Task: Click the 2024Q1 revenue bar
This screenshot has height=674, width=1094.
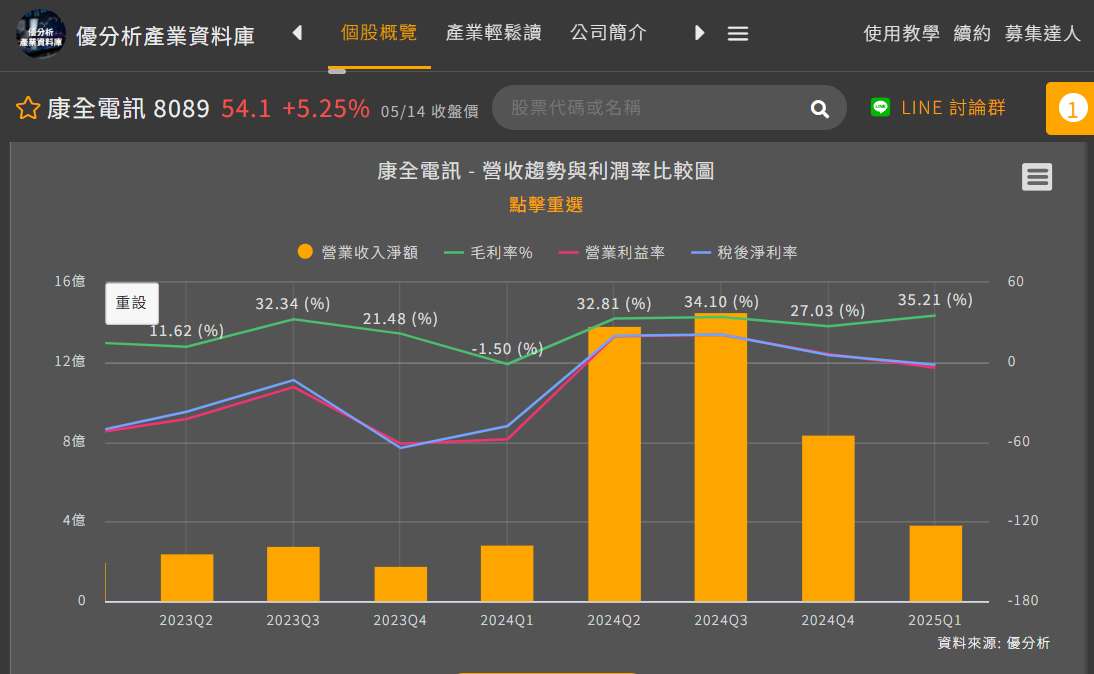Action: pyautogui.click(x=507, y=574)
